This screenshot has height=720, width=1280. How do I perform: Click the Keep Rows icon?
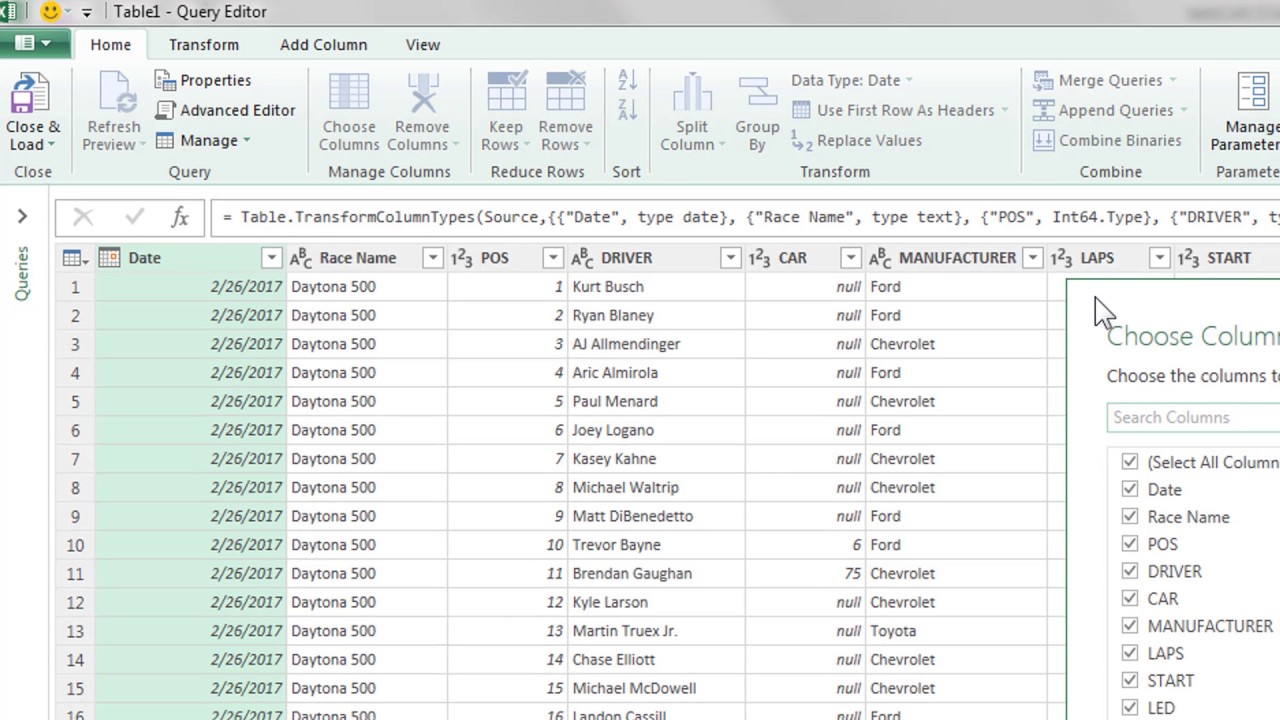pyautogui.click(x=506, y=93)
